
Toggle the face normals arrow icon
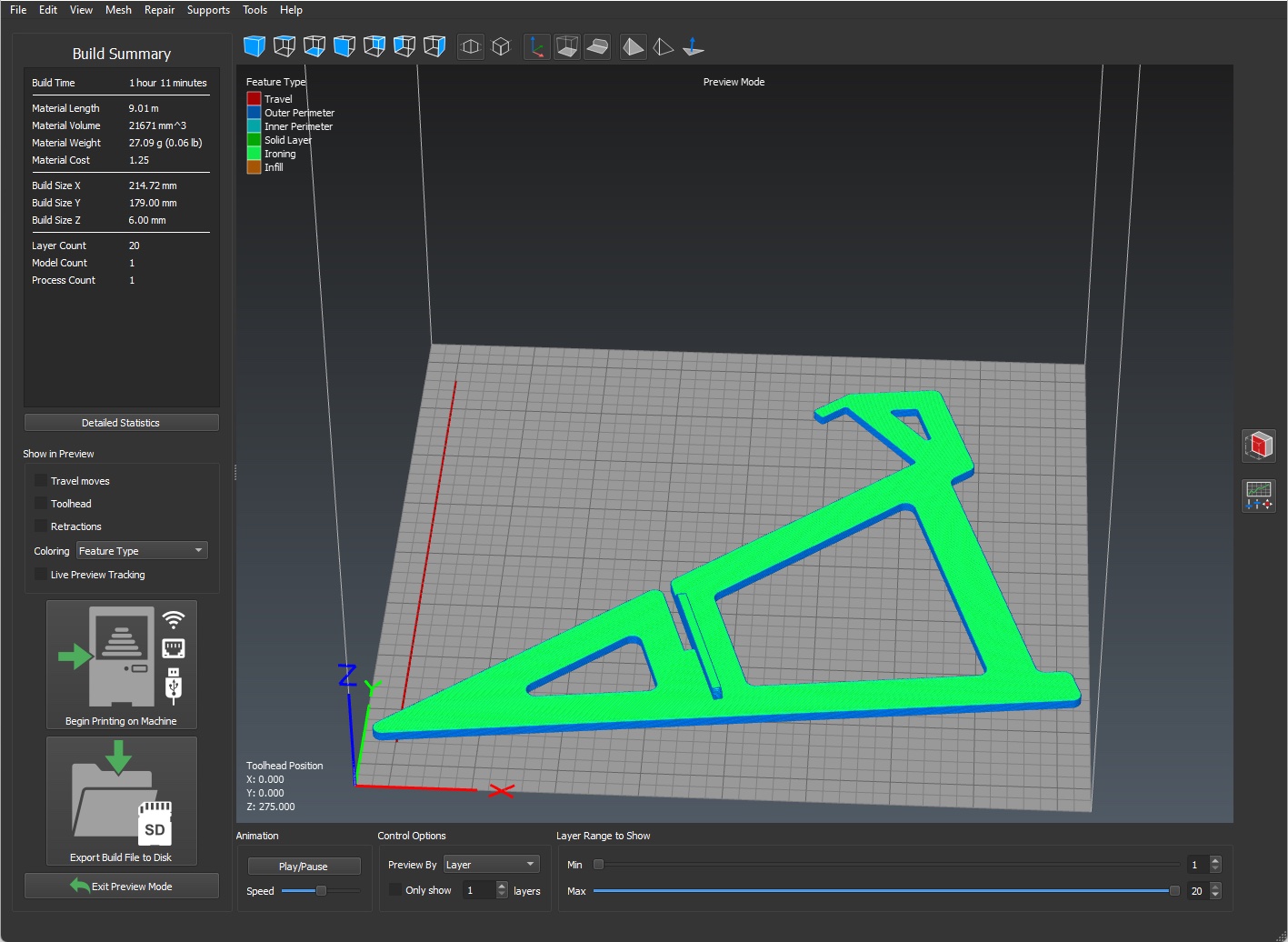click(x=694, y=46)
